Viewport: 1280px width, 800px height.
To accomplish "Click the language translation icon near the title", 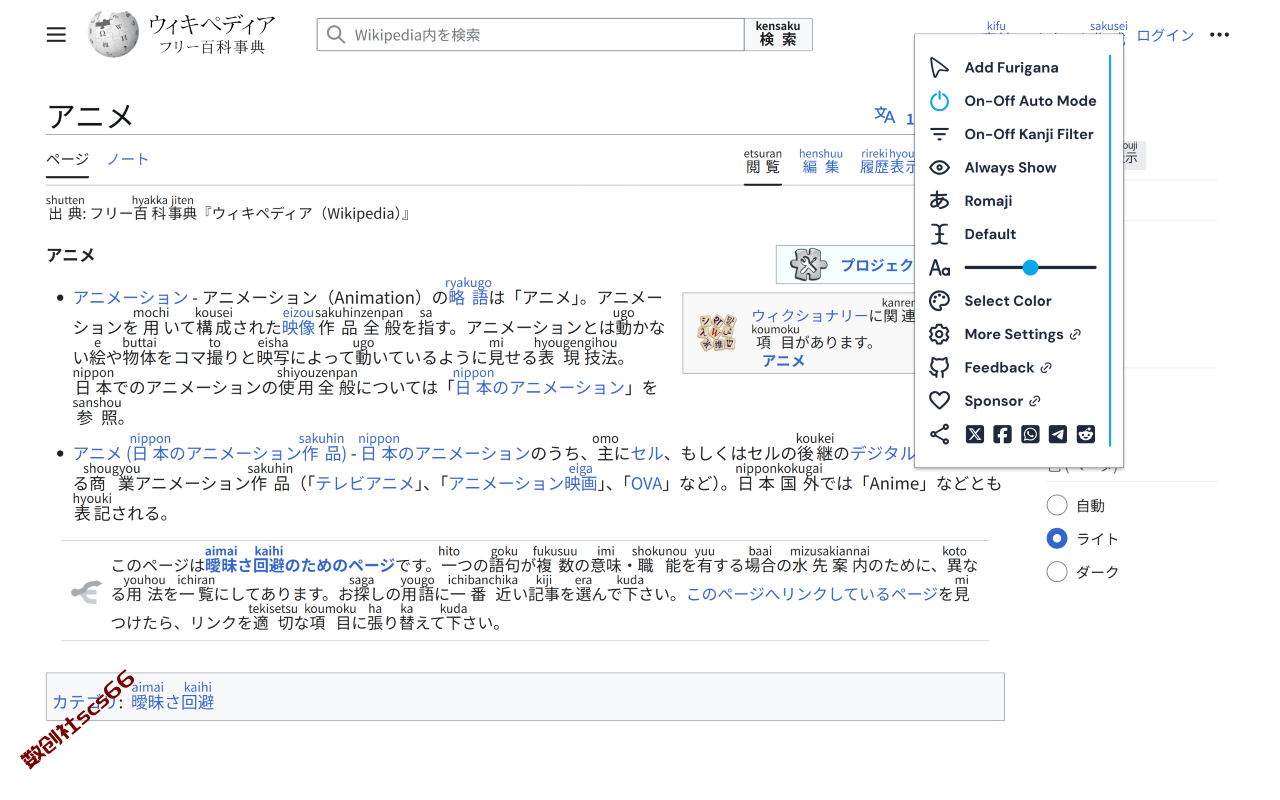I will click(885, 115).
